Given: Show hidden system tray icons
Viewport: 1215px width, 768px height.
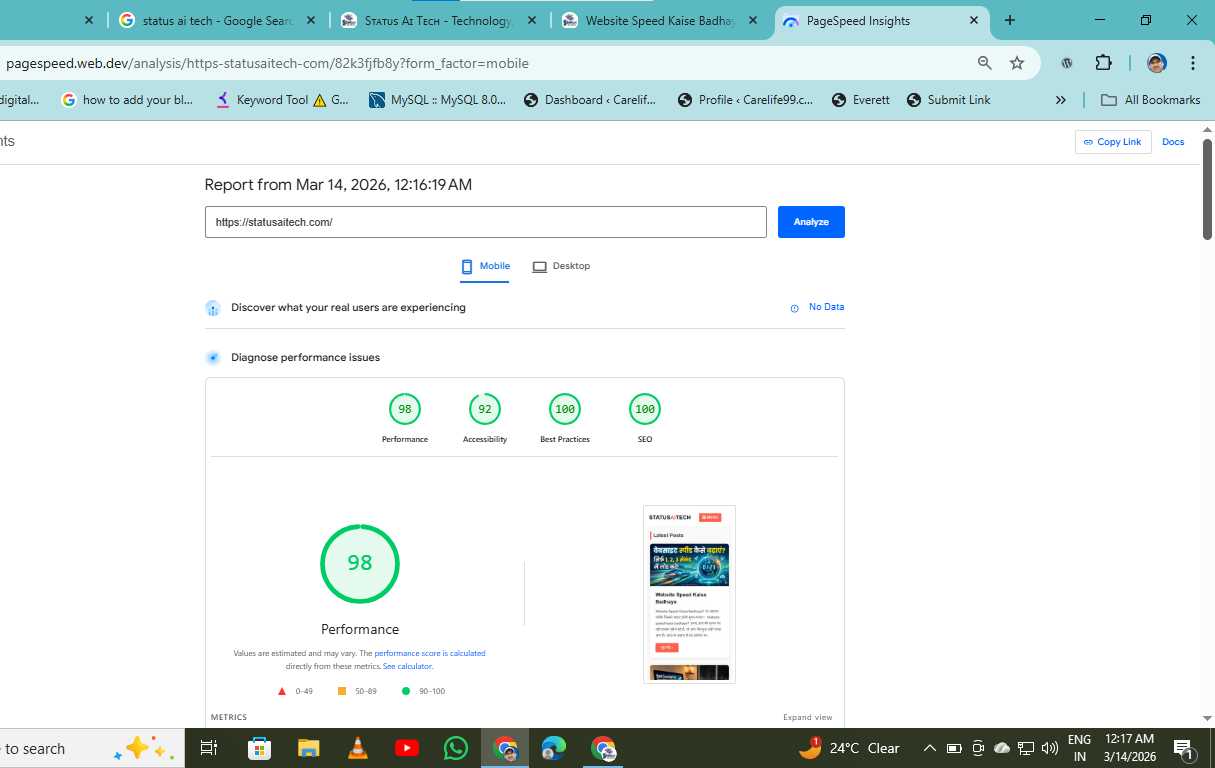Looking at the screenshot, I should pyautogui.click(x=929, y=748).
